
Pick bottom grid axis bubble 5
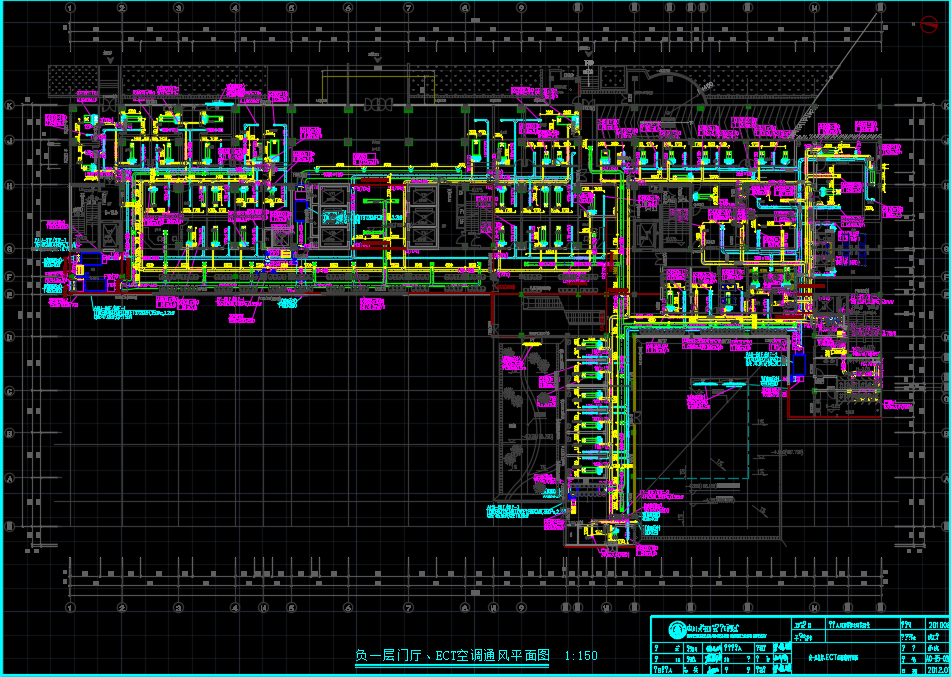(x=291, y=607)
